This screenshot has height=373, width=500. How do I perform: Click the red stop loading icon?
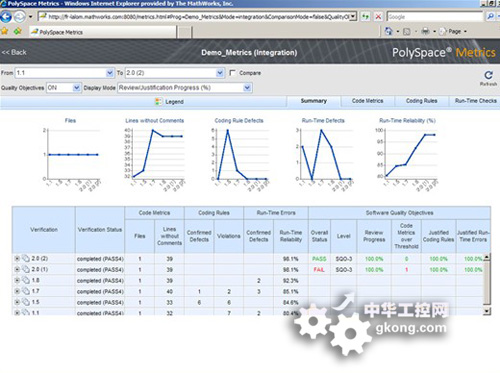378,17
